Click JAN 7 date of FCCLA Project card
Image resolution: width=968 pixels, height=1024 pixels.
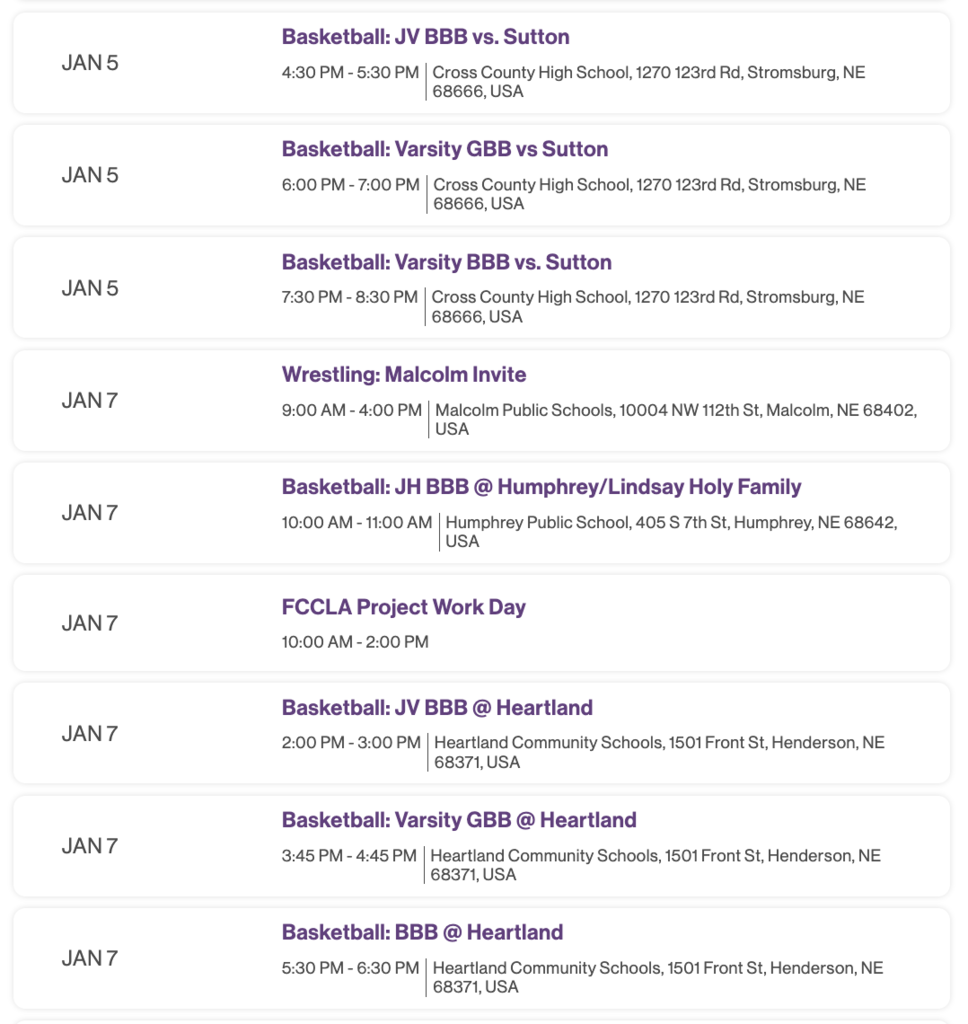coord(90,623)
